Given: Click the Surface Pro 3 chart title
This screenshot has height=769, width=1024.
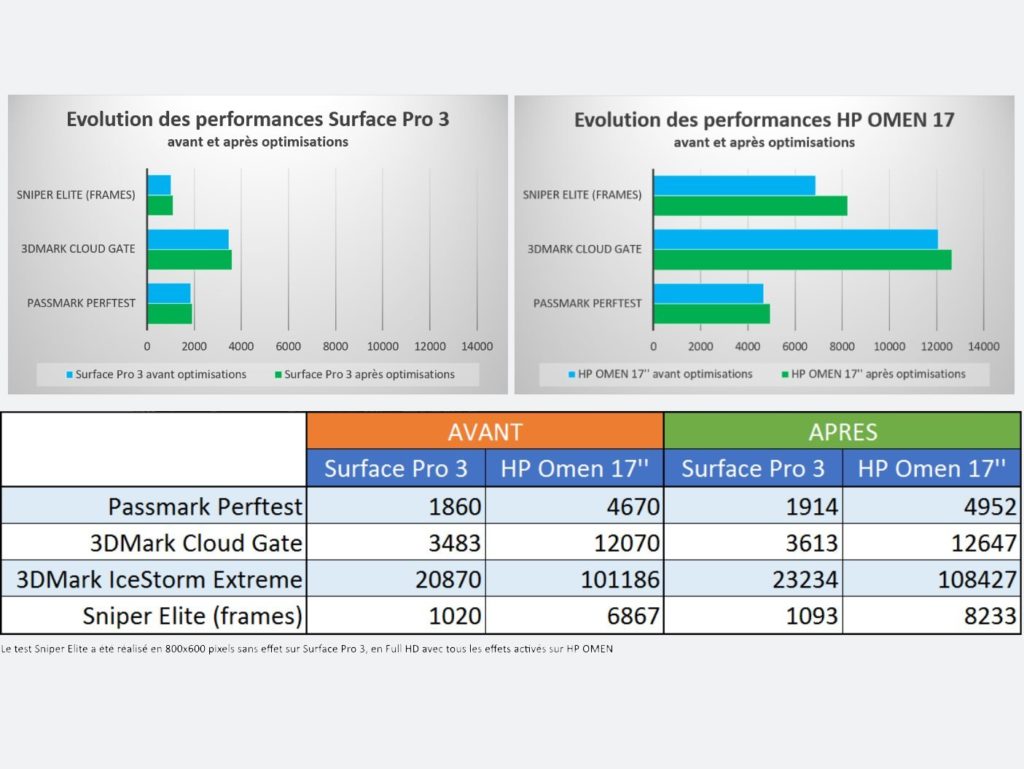Looking at the screenshot, I should (258, 119).
